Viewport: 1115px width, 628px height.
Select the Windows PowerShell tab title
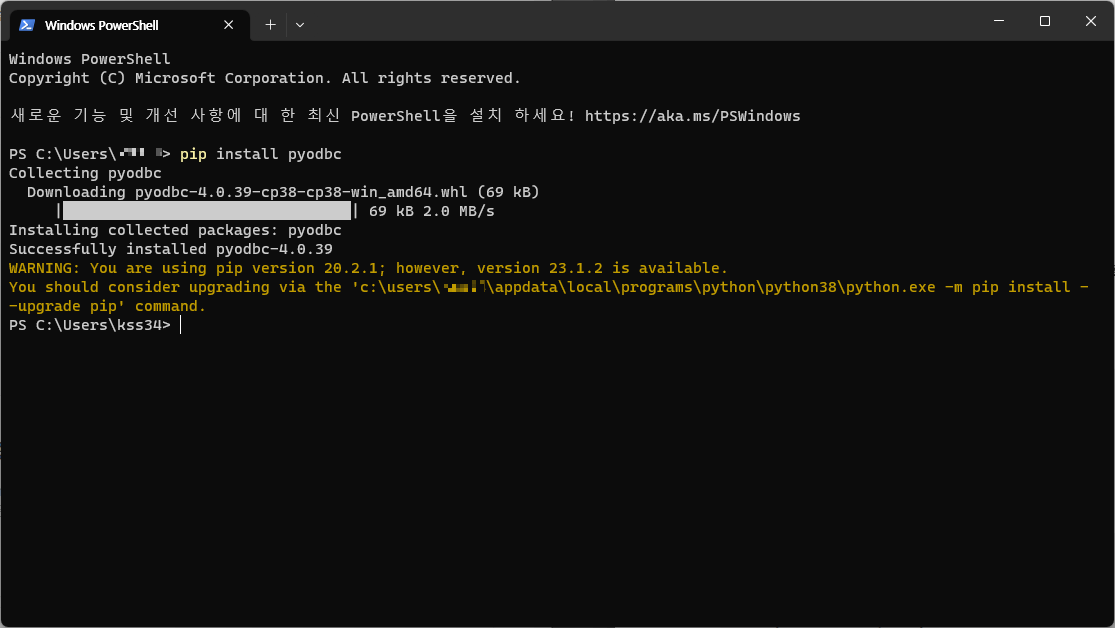(x=101, y=26)
